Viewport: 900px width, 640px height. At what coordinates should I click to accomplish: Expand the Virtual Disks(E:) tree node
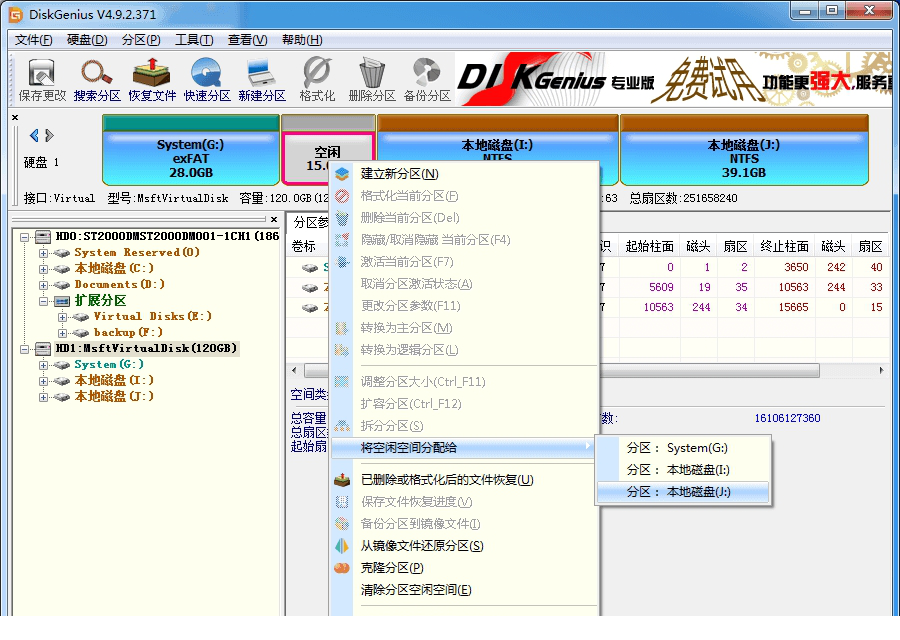[x=62, y=317]
